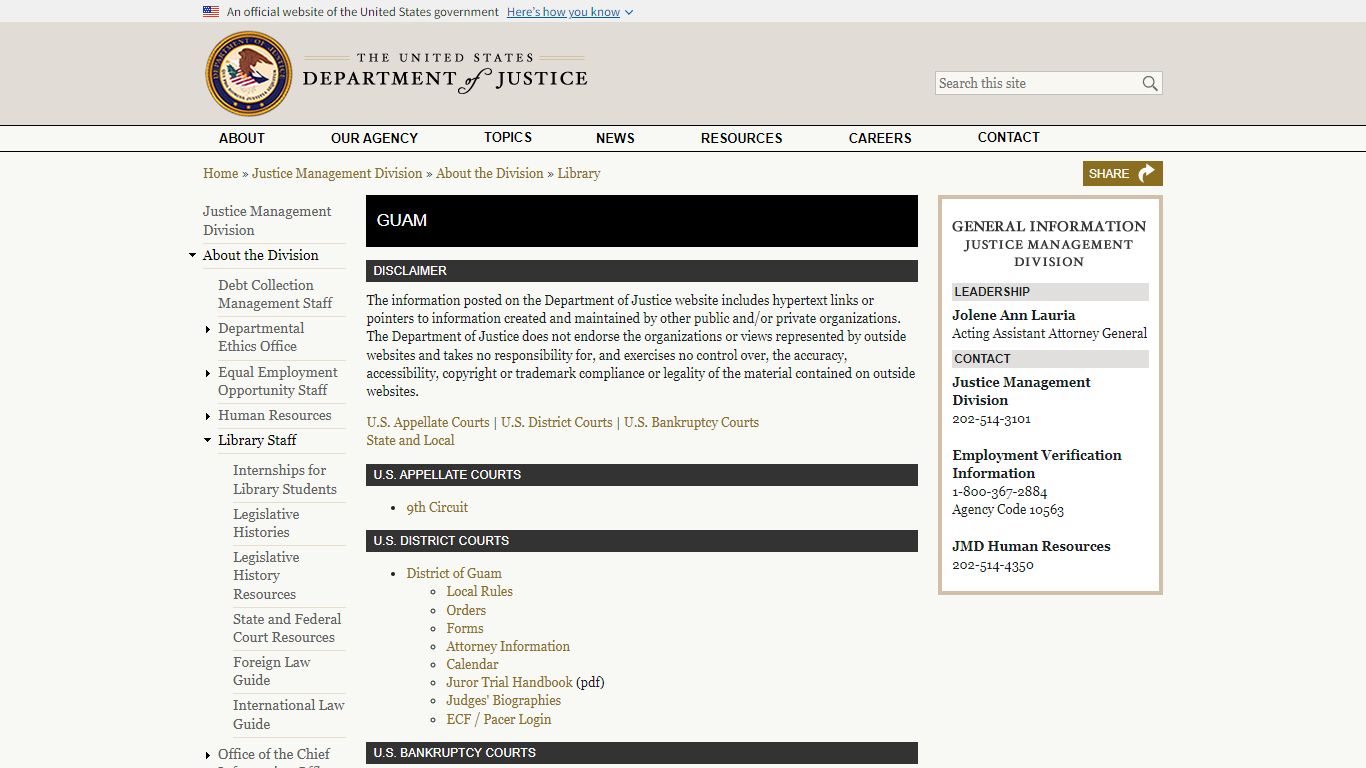Select the name Jolene Ann Lauria
This screenshot has width=1366, height=768.
pos(1013,315)
